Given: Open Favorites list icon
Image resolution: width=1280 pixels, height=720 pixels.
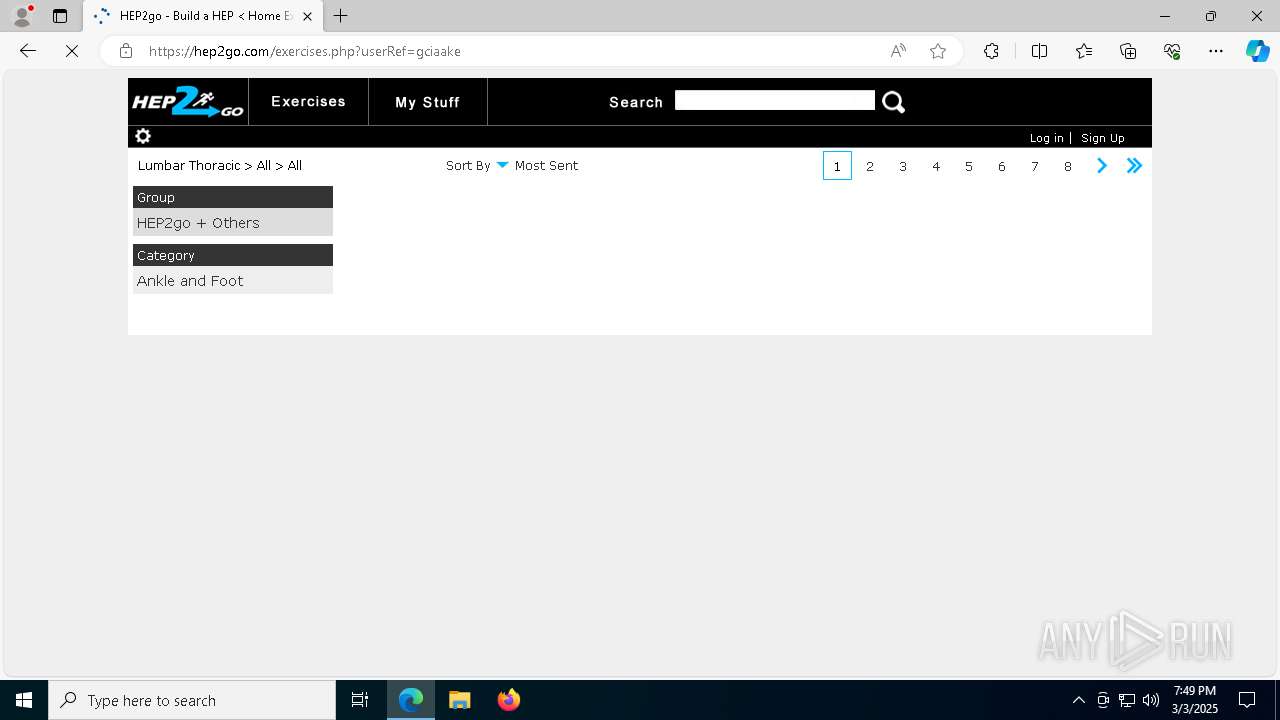Looking at the screenshot, I should tap(1084, 51).
